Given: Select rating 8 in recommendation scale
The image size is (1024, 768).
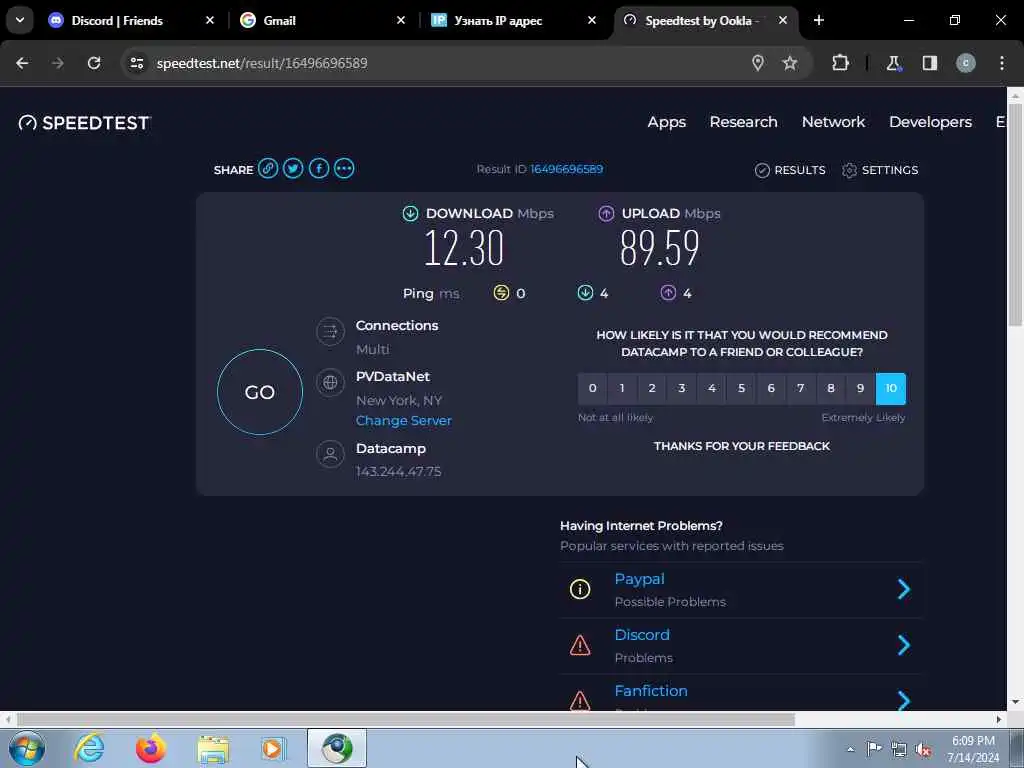Looking at the screenshot, I should pyautogui.click(x=831, y=389).
